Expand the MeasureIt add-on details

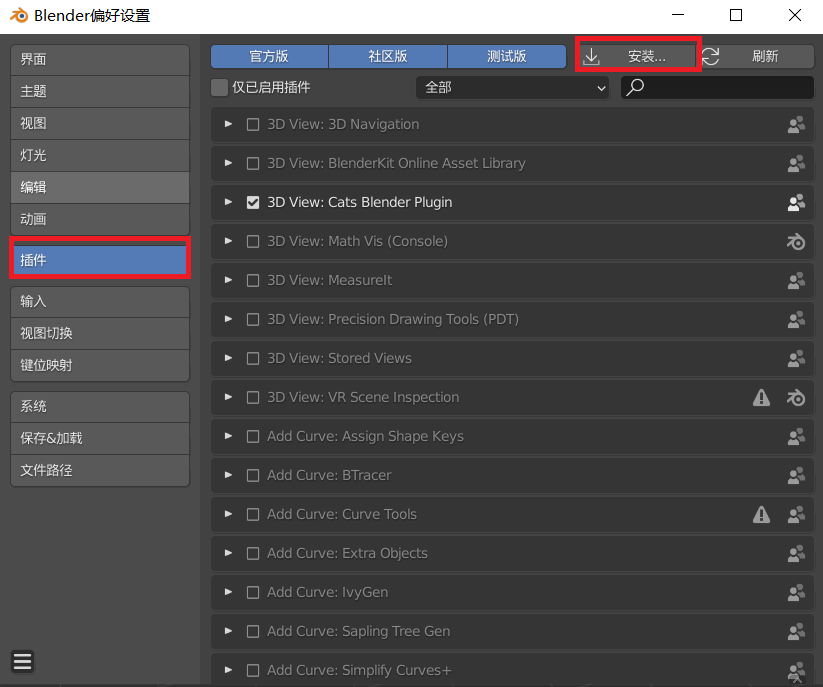click(228, 280)
